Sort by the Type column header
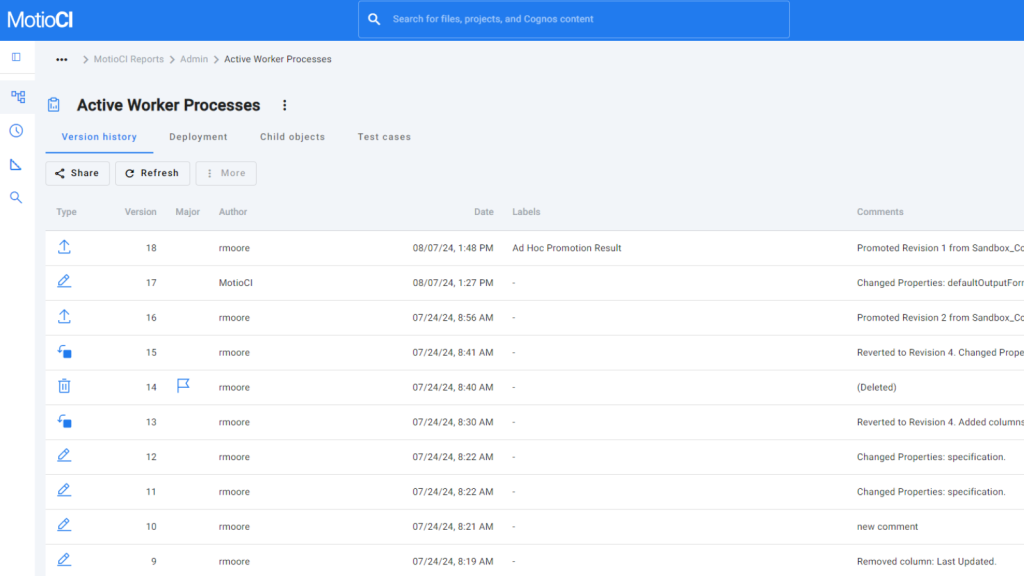The width and height of the screenshot is (1024, 576). point(67,212)
